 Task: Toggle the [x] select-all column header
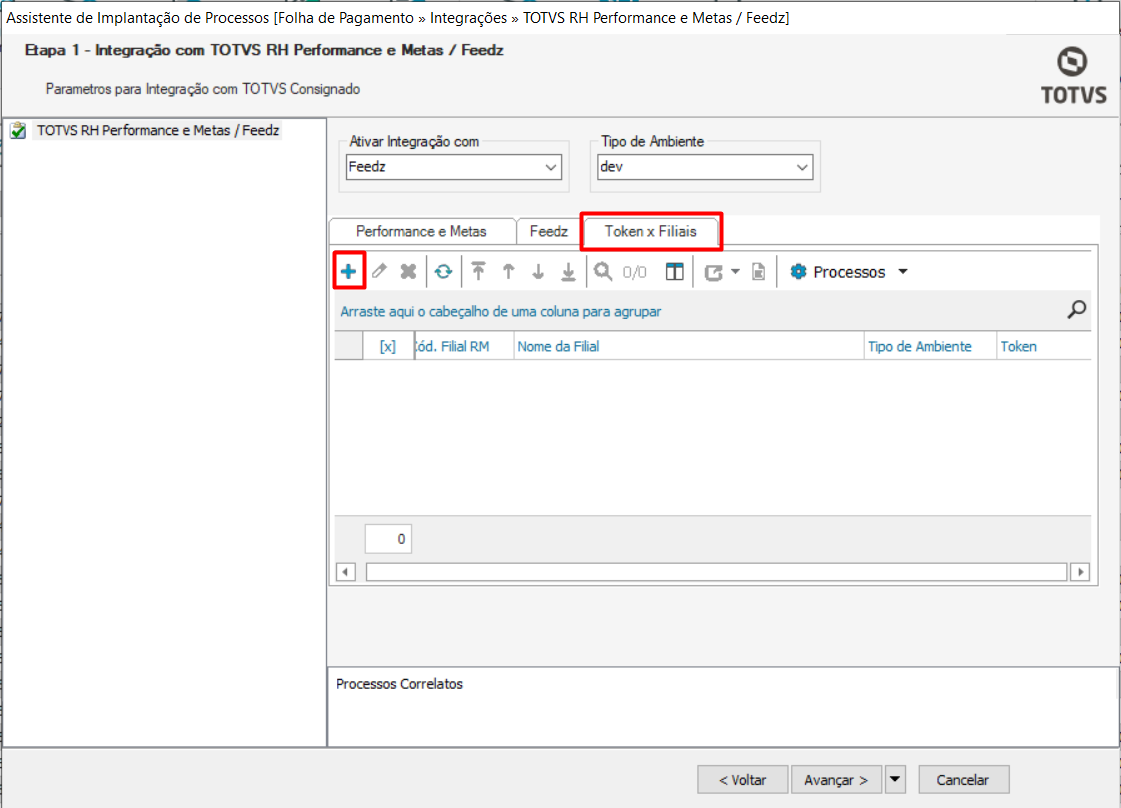click(x=387, y=346)
